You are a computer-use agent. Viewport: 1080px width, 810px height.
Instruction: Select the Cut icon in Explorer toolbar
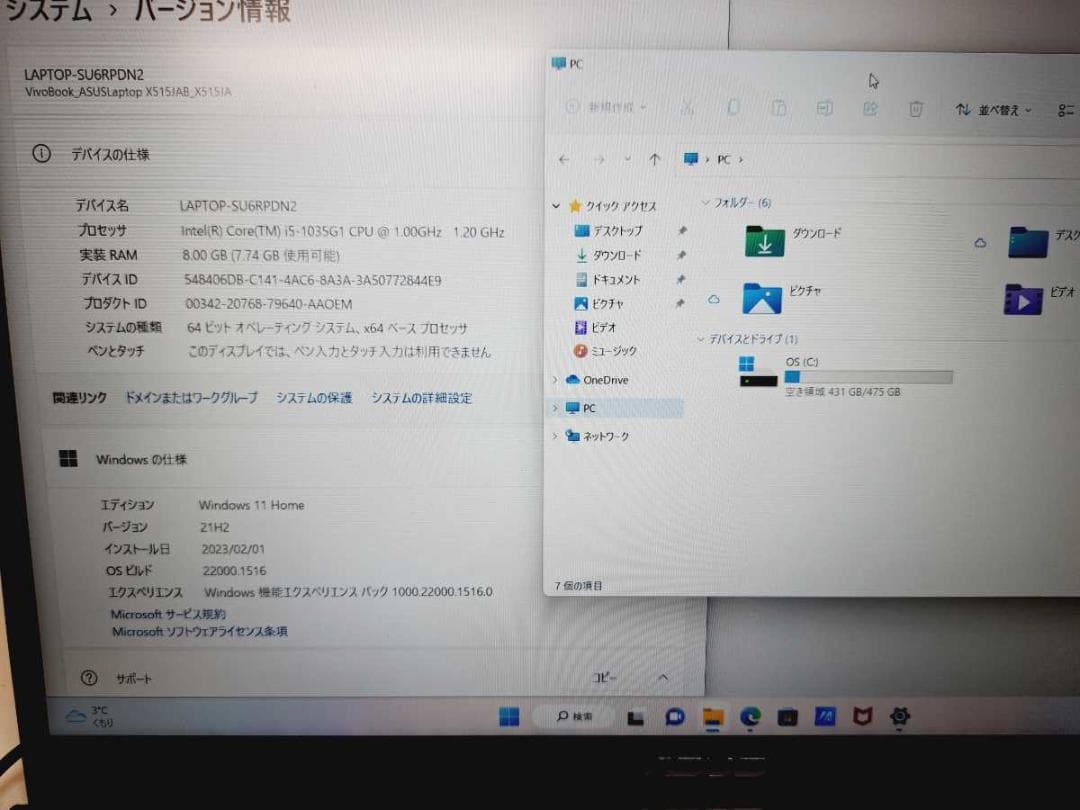(686, 108)
